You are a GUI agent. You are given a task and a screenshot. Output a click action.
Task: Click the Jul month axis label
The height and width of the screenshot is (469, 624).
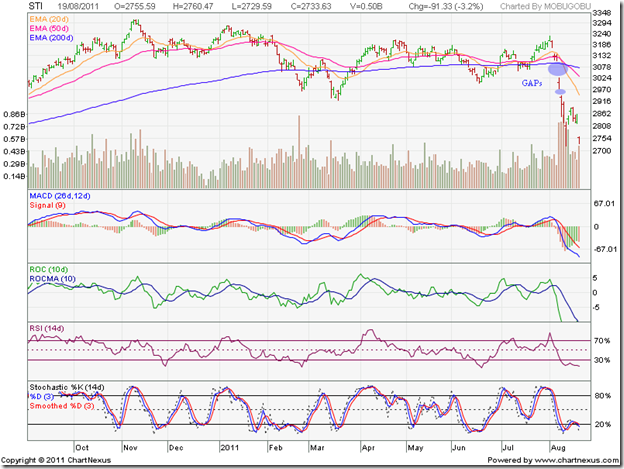pos(508,448)
